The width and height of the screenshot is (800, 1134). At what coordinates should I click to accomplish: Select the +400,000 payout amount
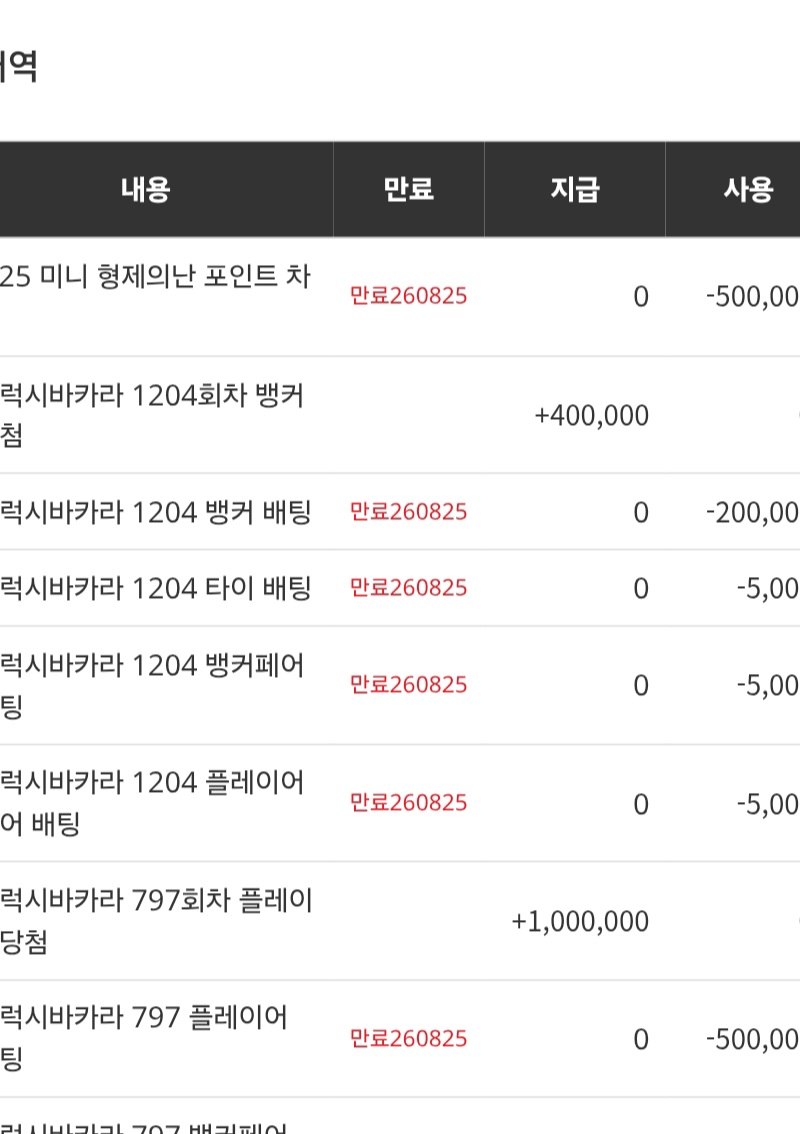pyautogui.click(x=591, y=416)
